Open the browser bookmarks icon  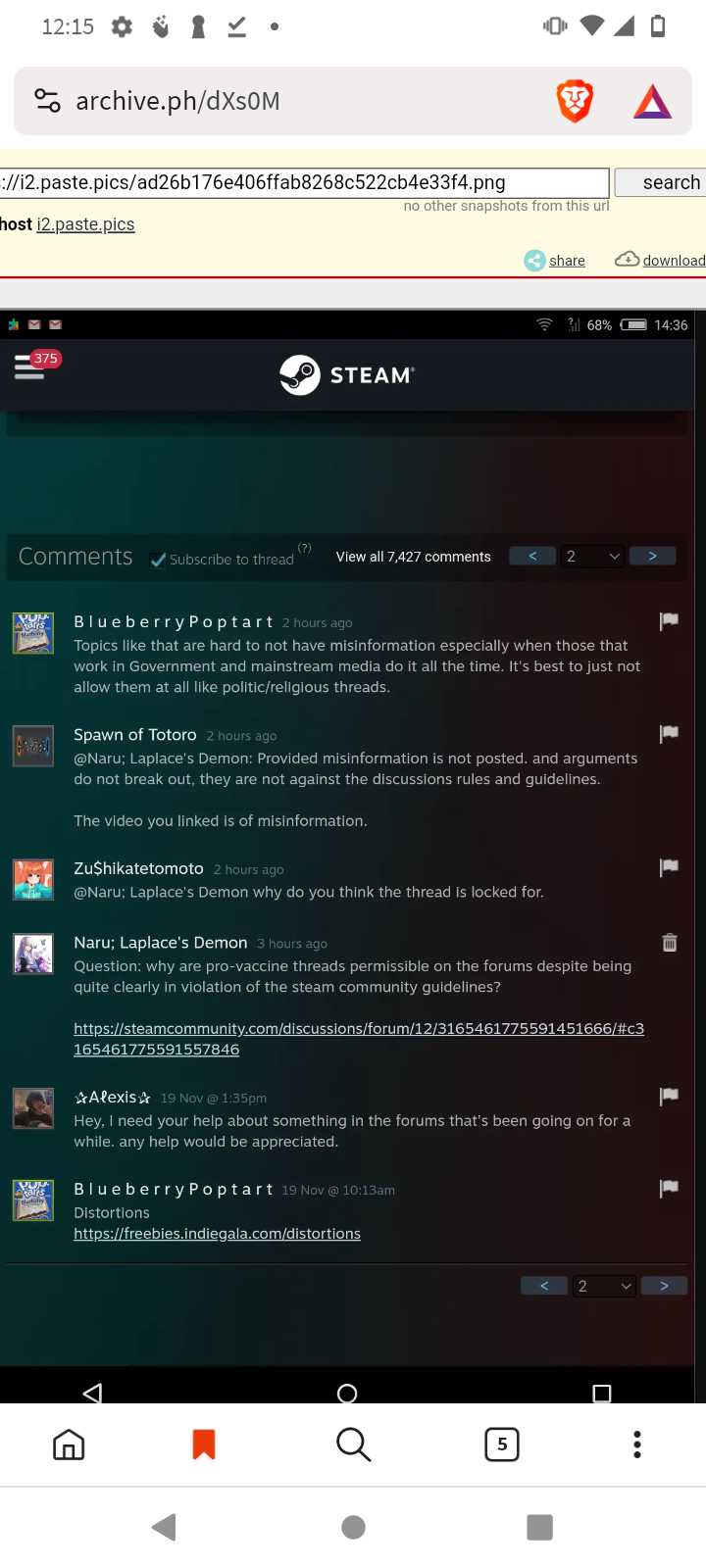[204, 1444]
